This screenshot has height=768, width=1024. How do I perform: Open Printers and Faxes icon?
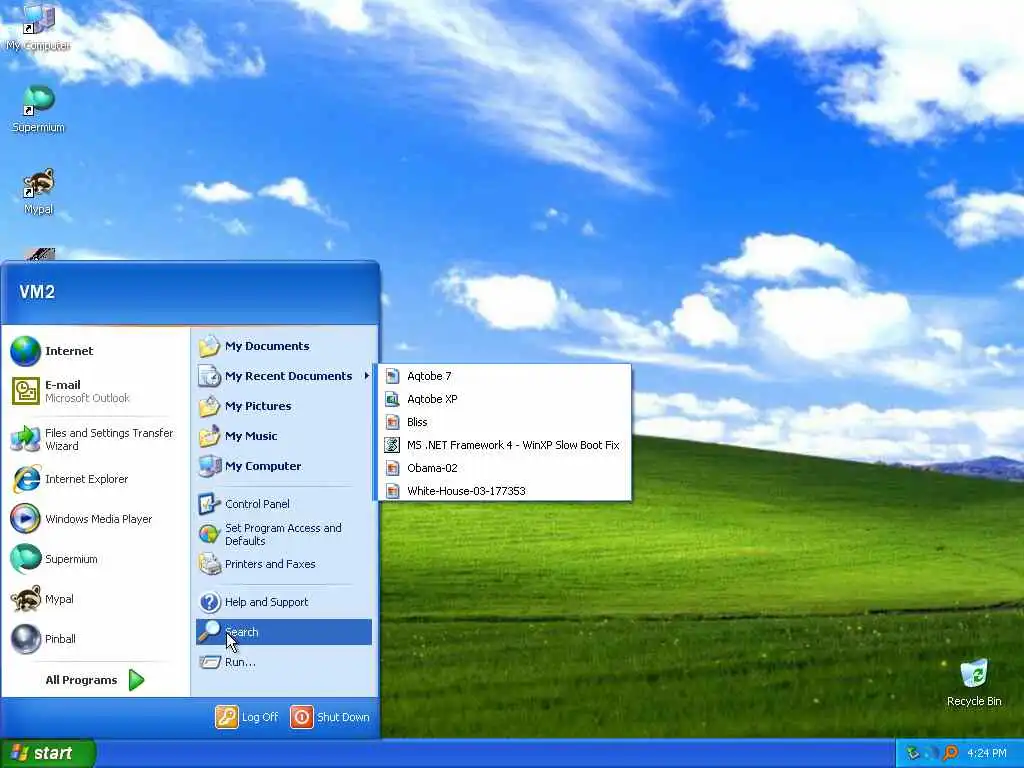click(210, 564)
